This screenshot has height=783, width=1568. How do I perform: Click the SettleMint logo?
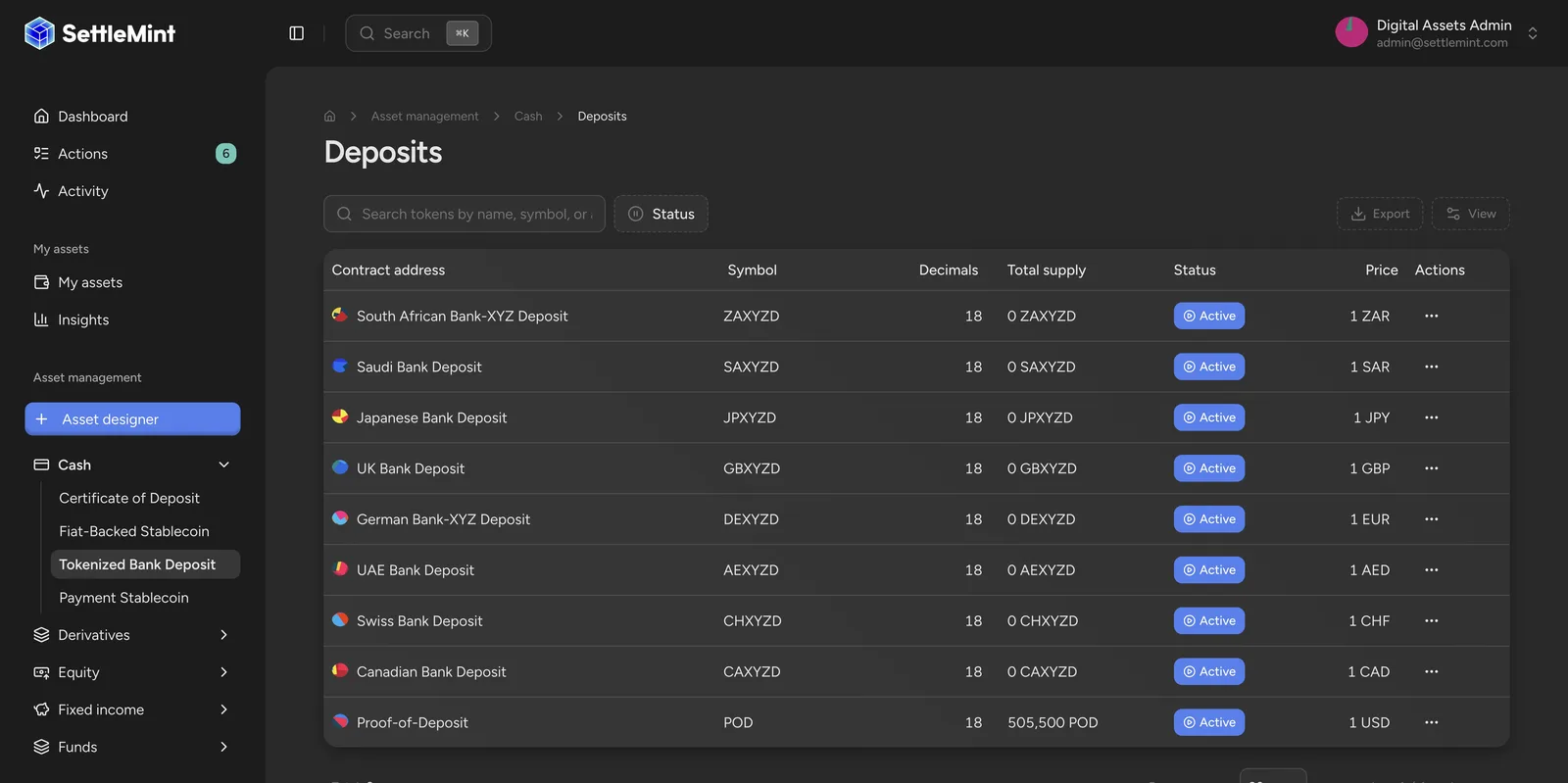point(99,33)
